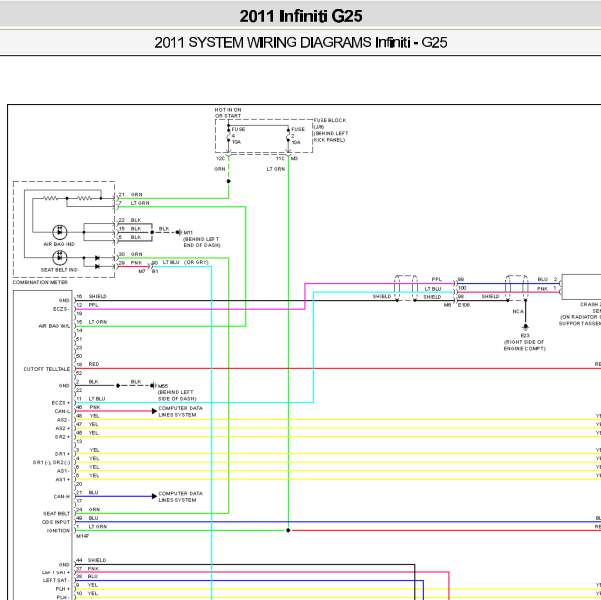Click the "ECZS +" terminal label

[x=61, y=403]
